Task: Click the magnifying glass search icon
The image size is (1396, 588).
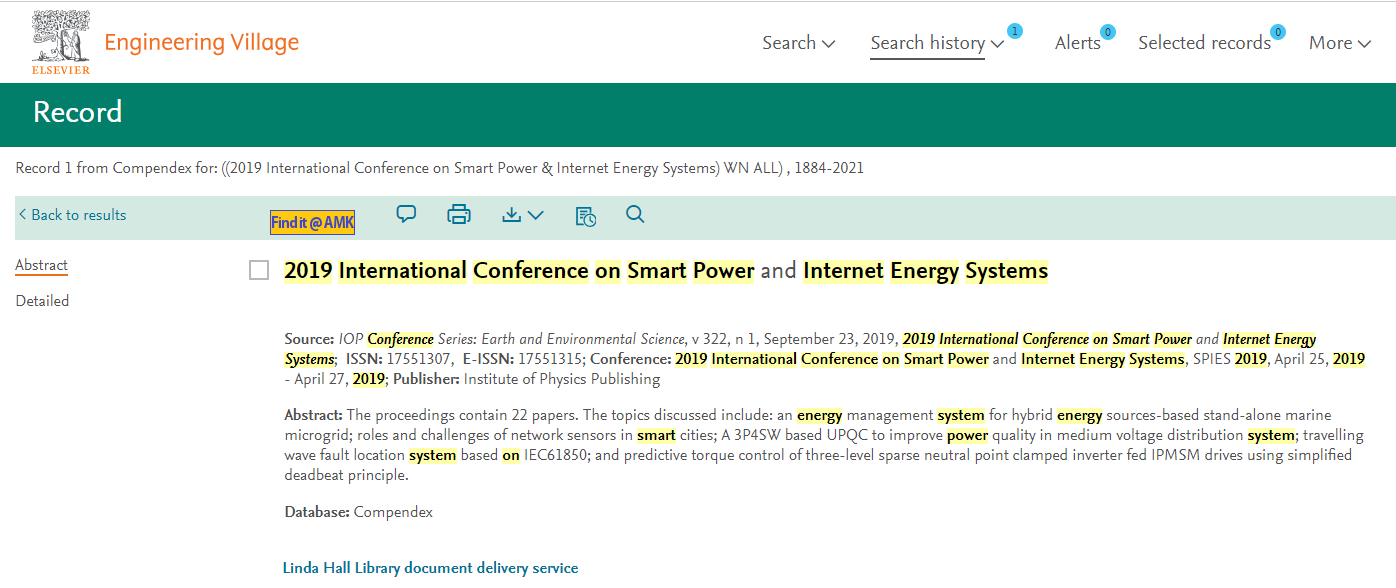Action: (x=635, y=214)
